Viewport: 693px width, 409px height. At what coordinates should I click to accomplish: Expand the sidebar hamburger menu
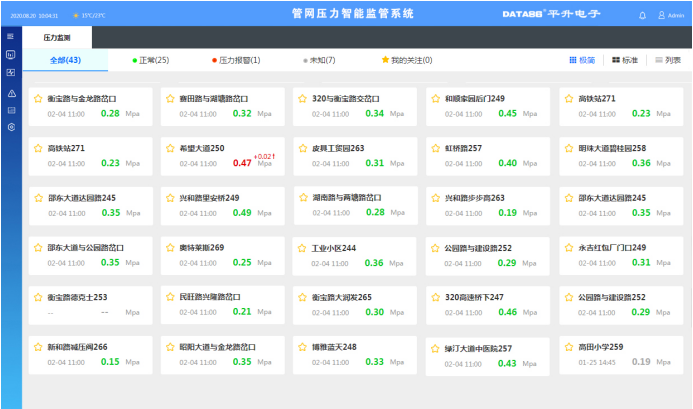pos(10,36)
